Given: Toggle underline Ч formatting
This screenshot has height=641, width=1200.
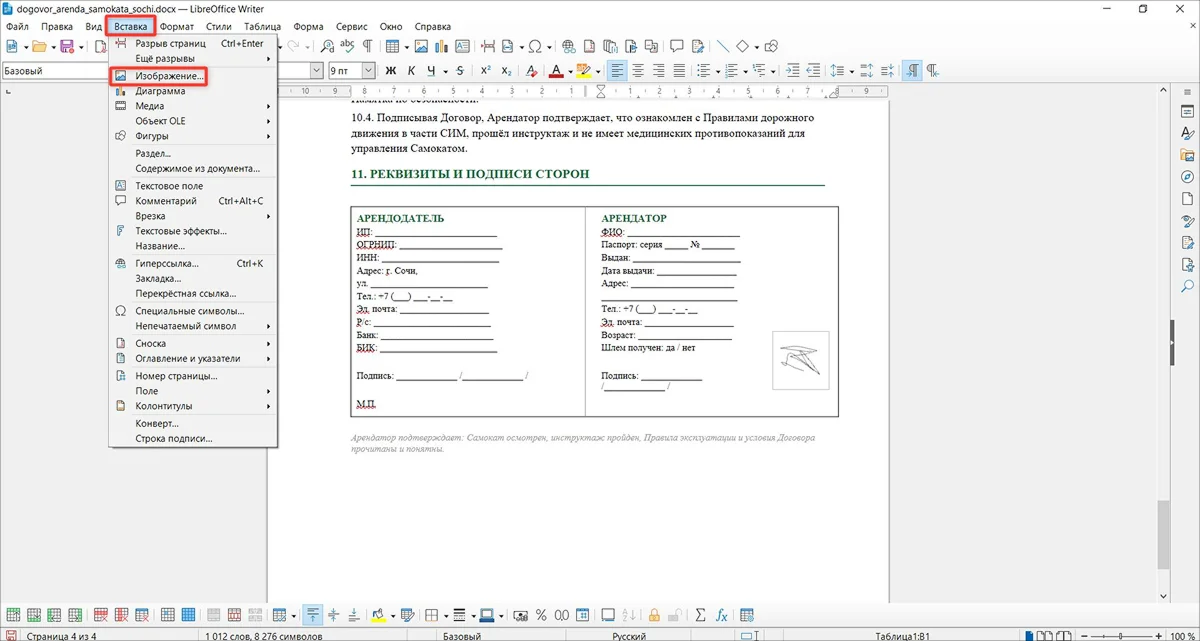Looking at the screenshot, I should (x=431, y=71).
